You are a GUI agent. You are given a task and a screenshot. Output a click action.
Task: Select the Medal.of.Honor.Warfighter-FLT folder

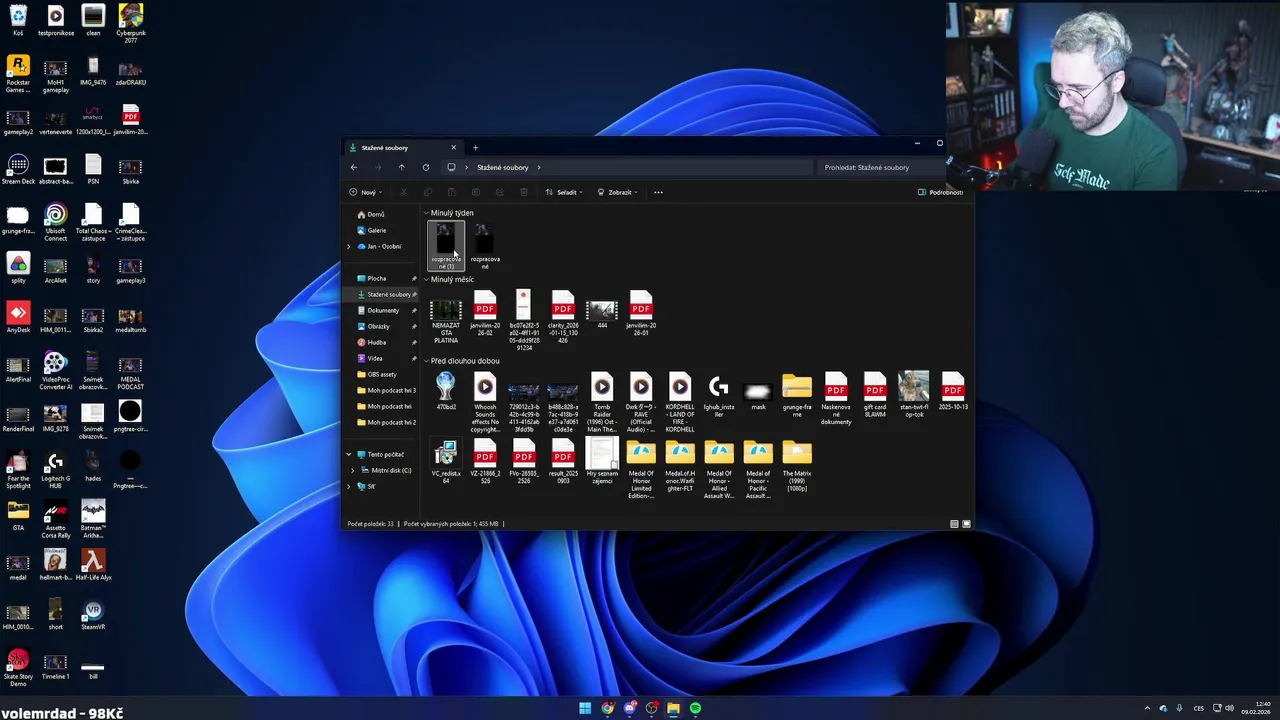coord(680,466)
